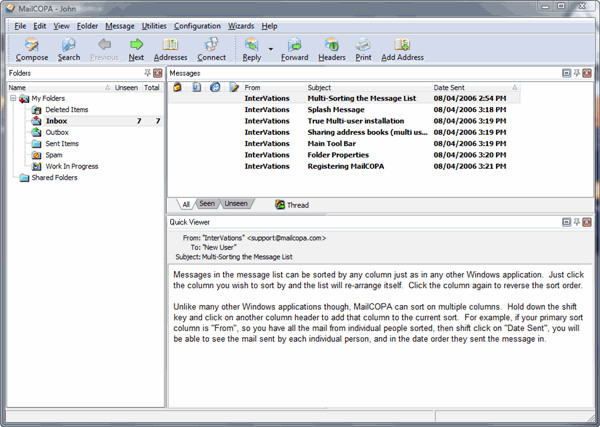Open the Edit menu
Screen dimensions: 600x427
39,26
